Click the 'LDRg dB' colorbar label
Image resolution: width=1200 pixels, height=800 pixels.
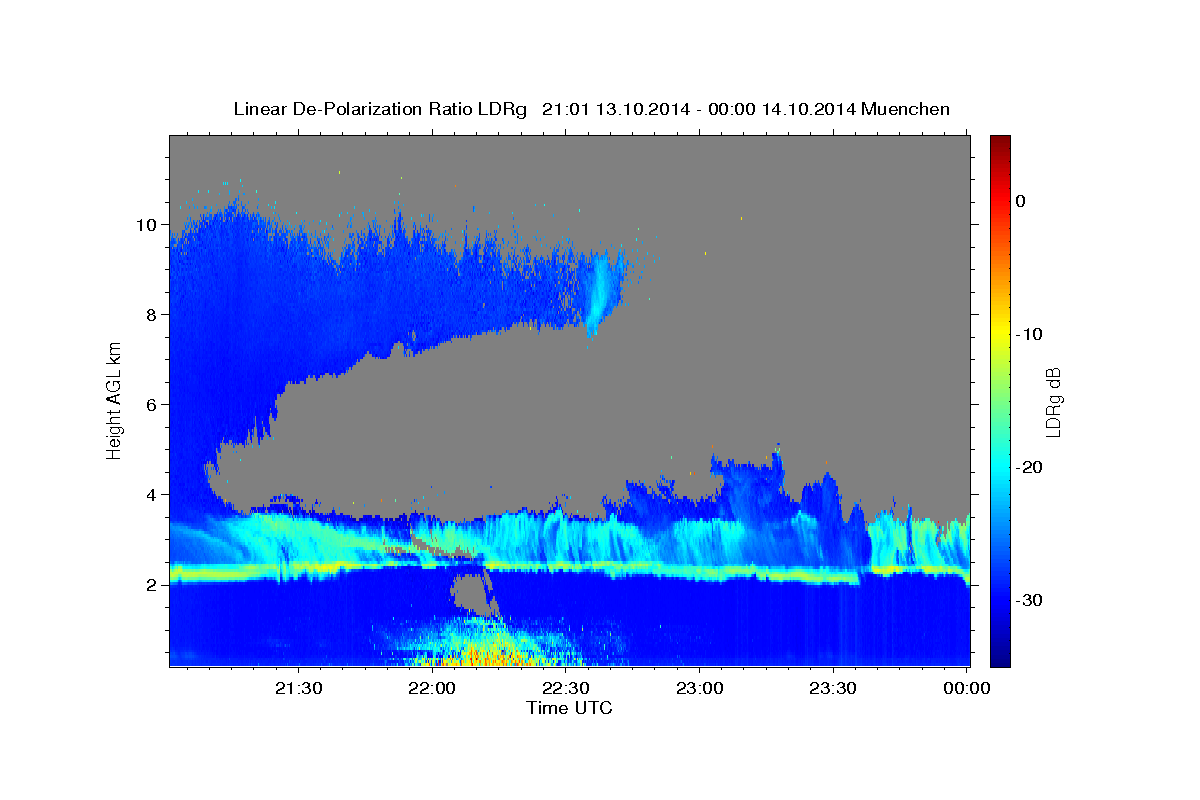1052,402
